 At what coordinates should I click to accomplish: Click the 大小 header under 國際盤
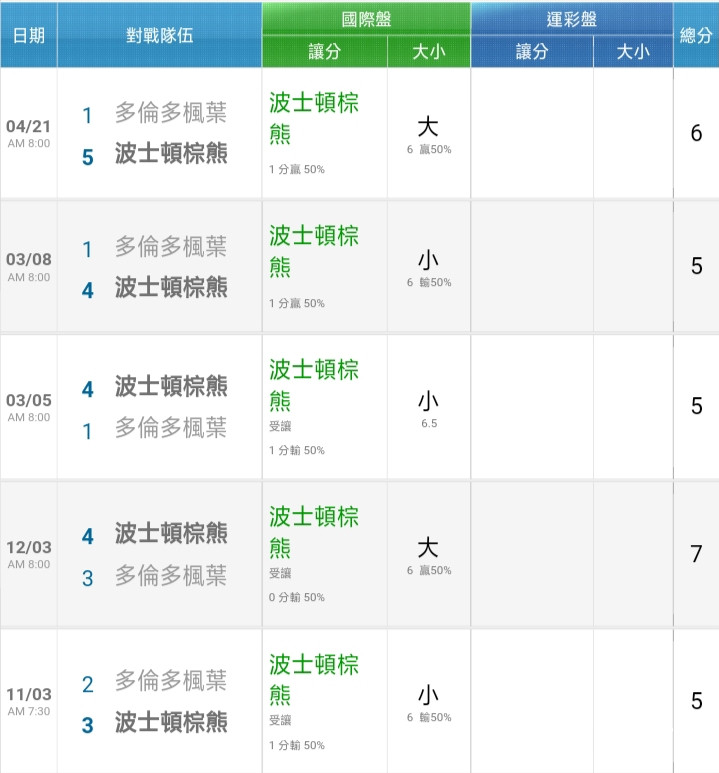click(429, 51)
